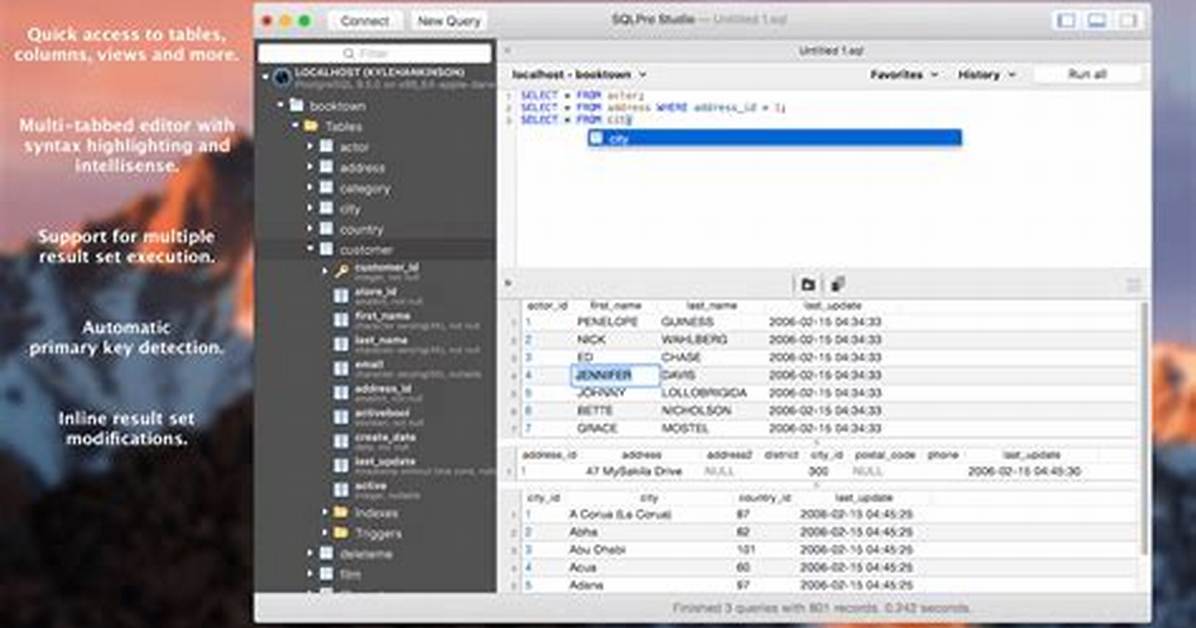This screenshot has height=628, width=1196.
Task: Click the address table icon
Action: (326, 166)
